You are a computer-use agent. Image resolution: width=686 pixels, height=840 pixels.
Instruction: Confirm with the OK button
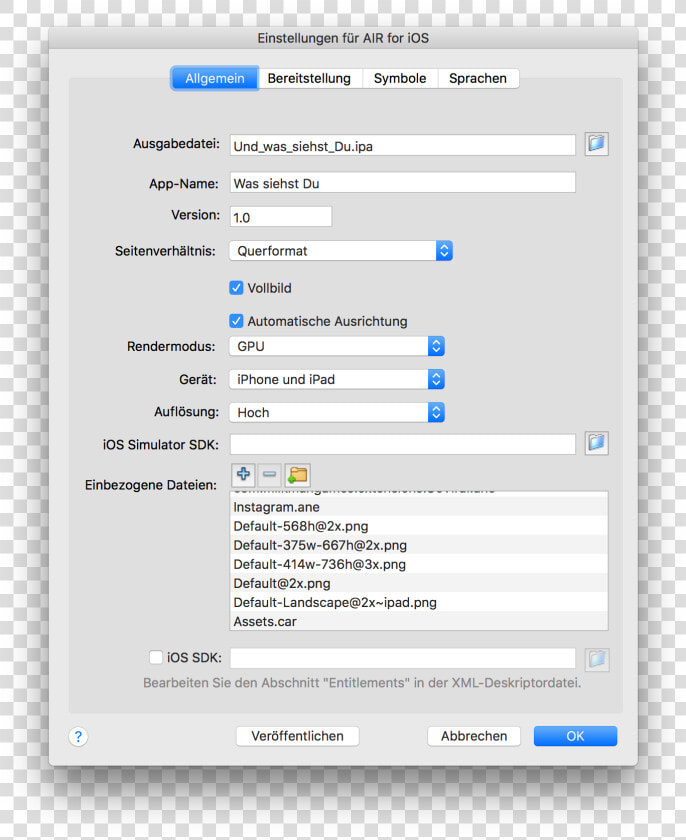point(575,736)
